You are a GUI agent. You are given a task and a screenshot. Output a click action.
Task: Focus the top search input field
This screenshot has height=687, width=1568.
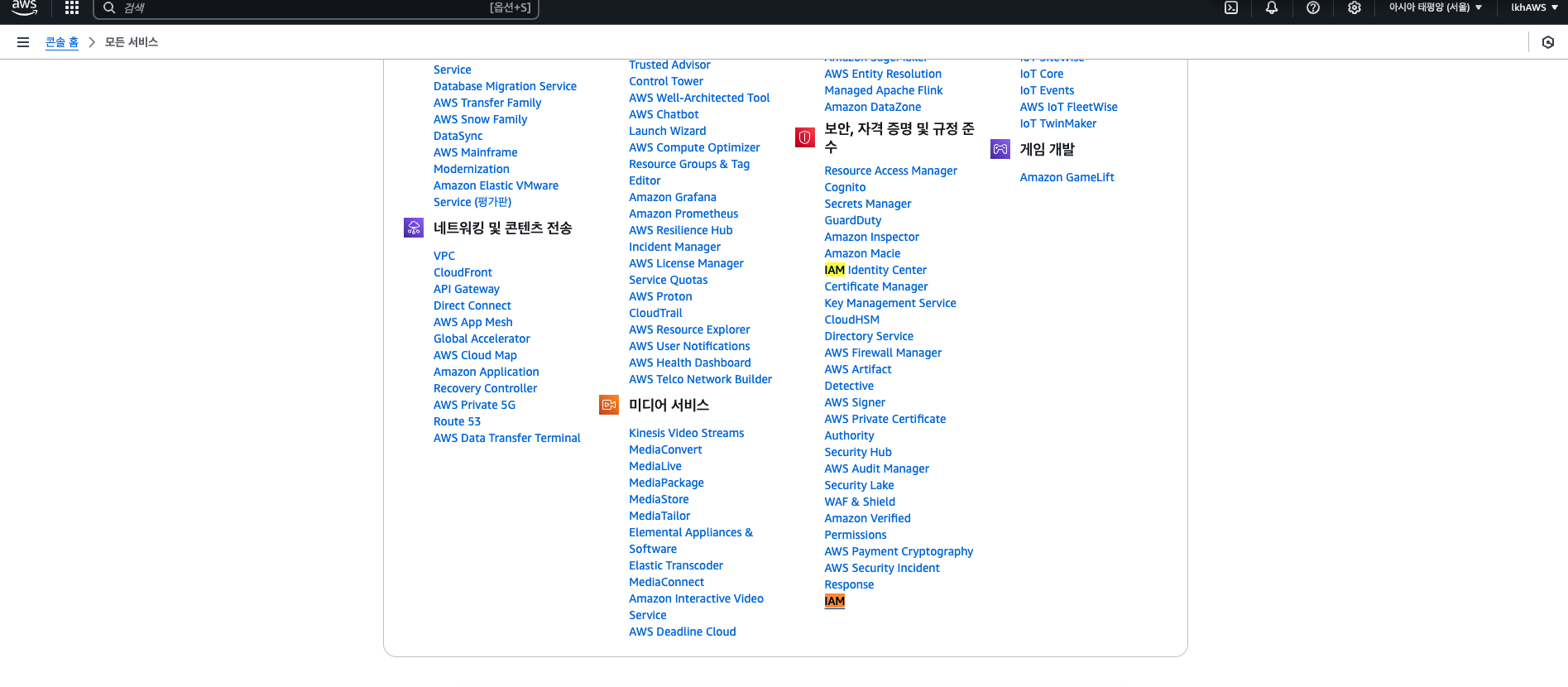(316, 8)
